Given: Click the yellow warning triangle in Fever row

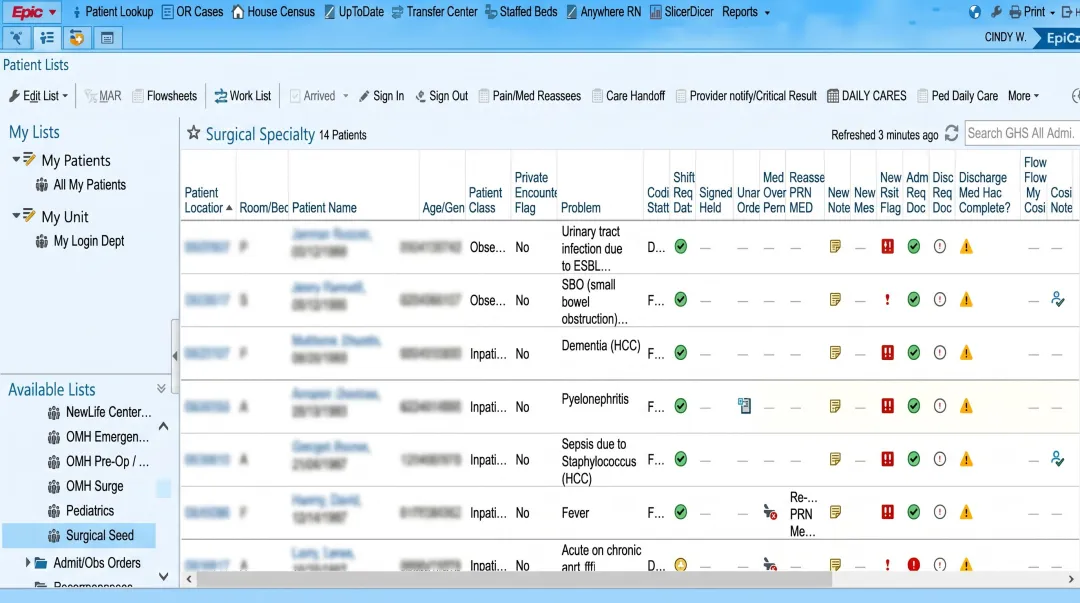Looking at the screenshot, I should pos(966,512).
